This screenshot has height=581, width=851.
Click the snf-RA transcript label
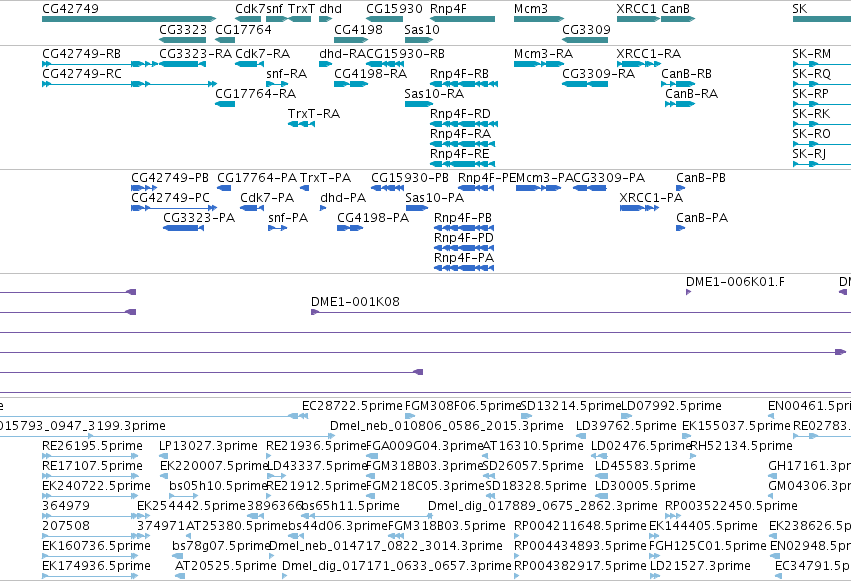click(x=287, y=73)
